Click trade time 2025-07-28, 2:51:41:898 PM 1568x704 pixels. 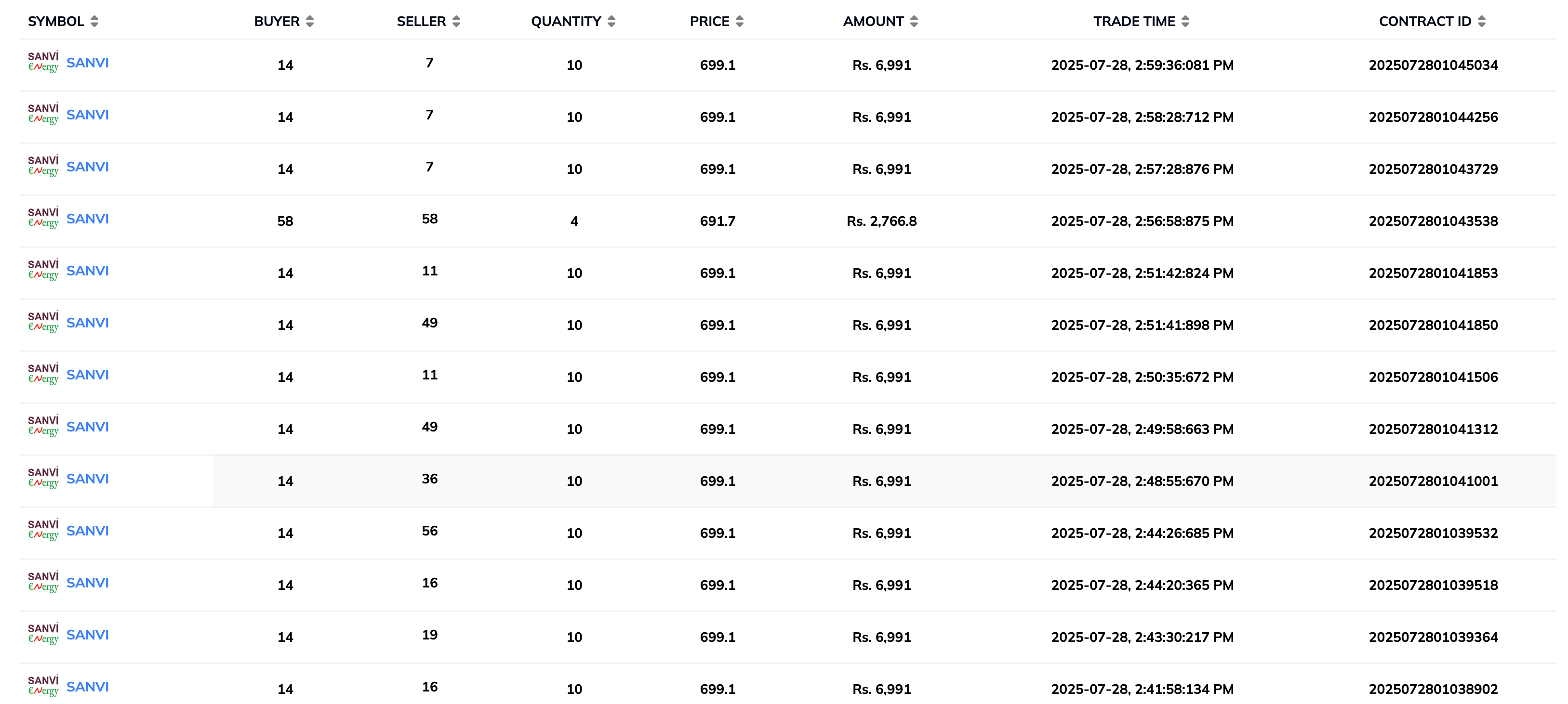(1143, 325)
